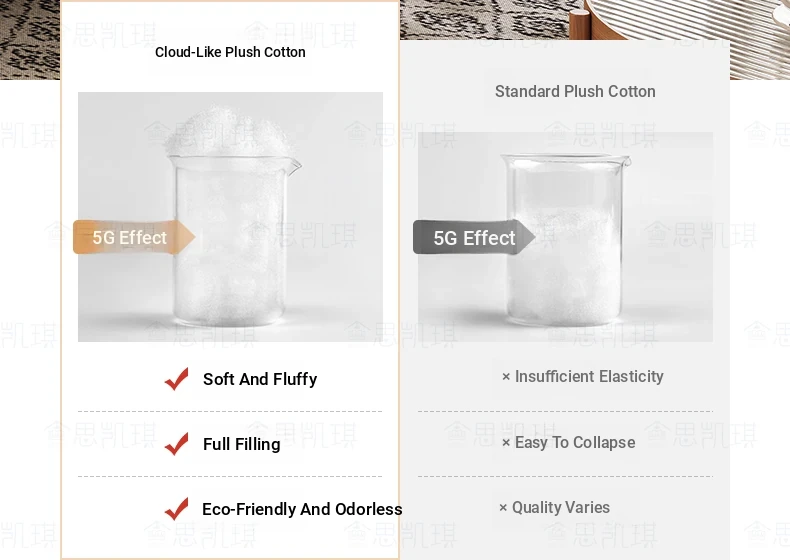Click the red checkmark beside Soft And Fluffy
The height and width of the screenshot is (560, 790).
[176, 379]
